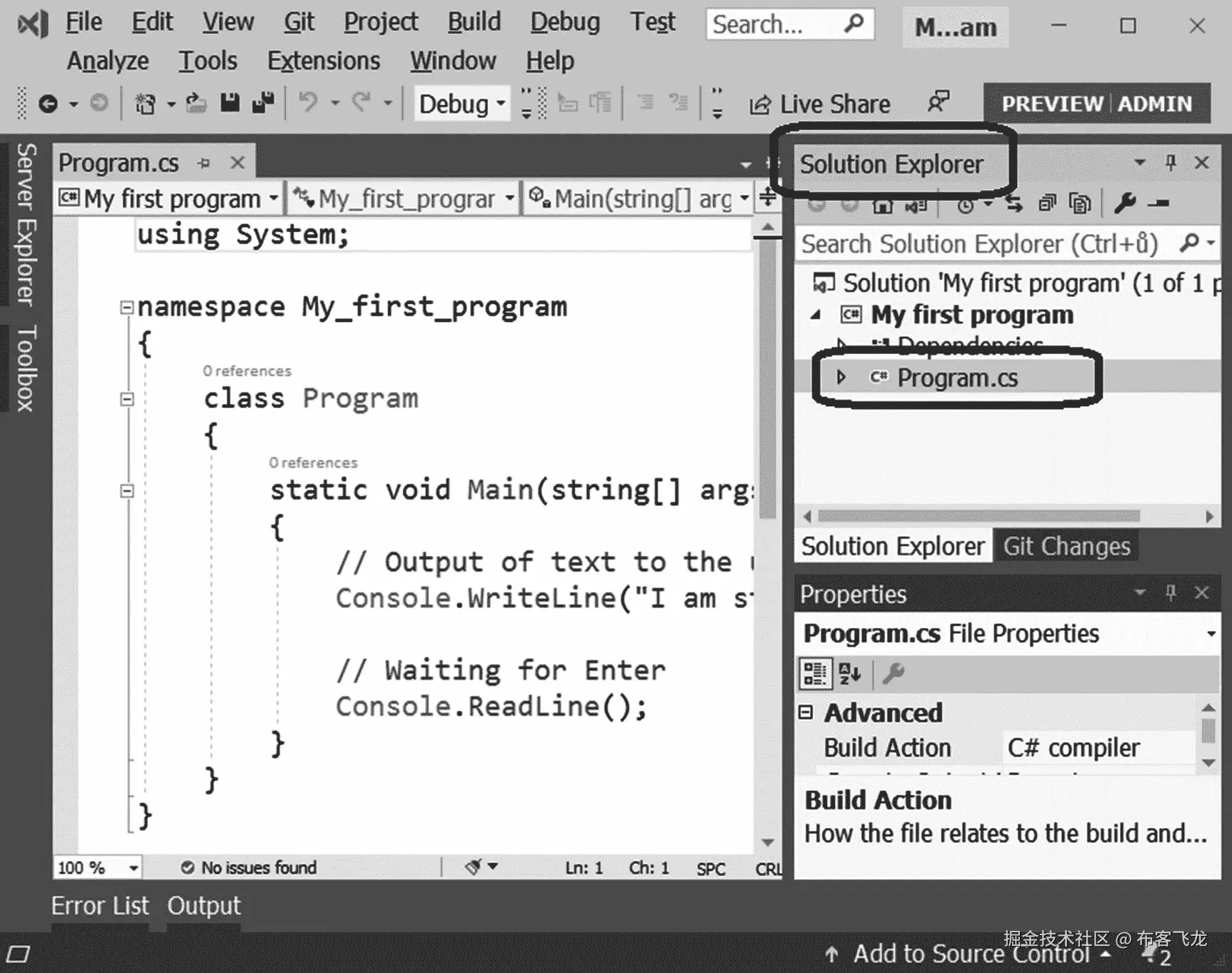Expand the Program.cs node in Solution Explorer
Screen dimensions: 1232x973
coord(841,377)
